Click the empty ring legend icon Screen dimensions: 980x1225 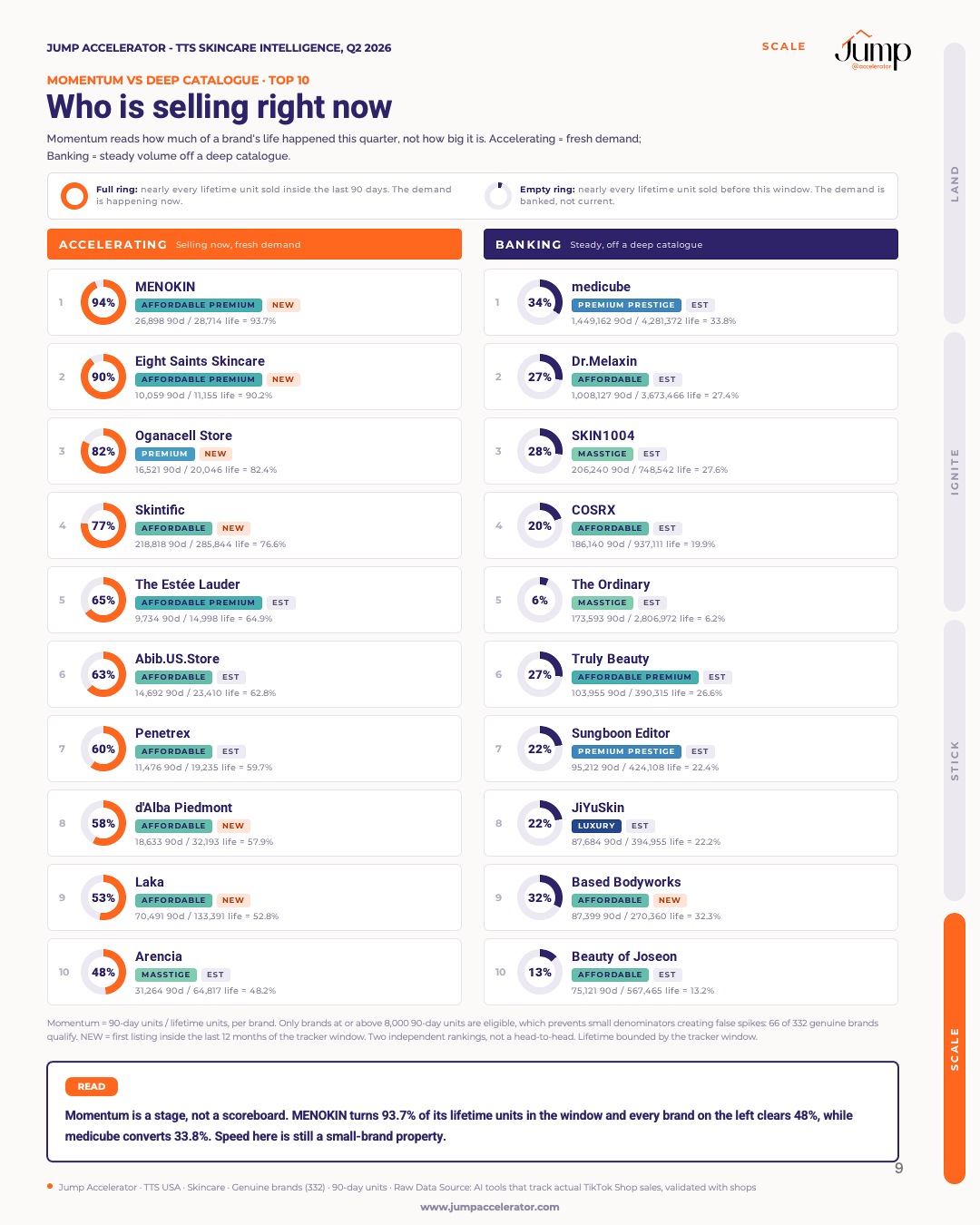coord(498,196)
